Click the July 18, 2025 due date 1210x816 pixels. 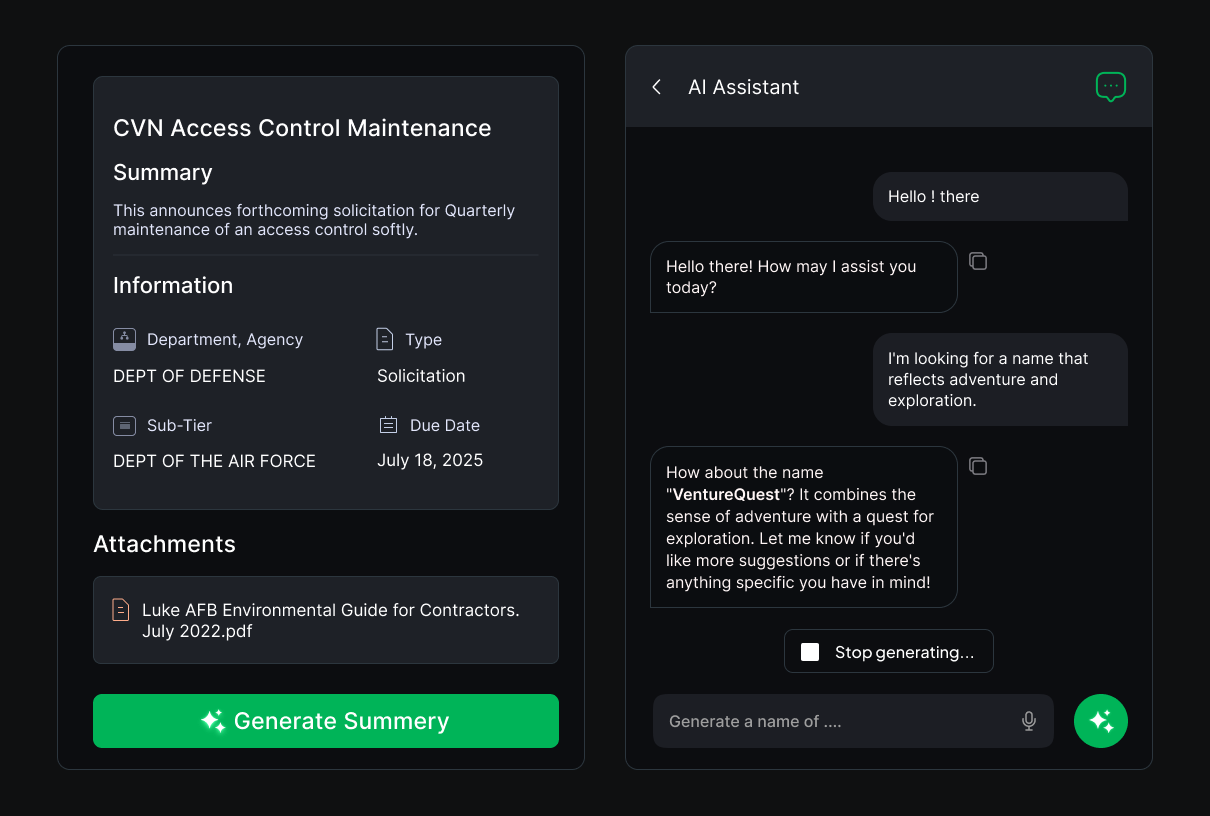430,460
